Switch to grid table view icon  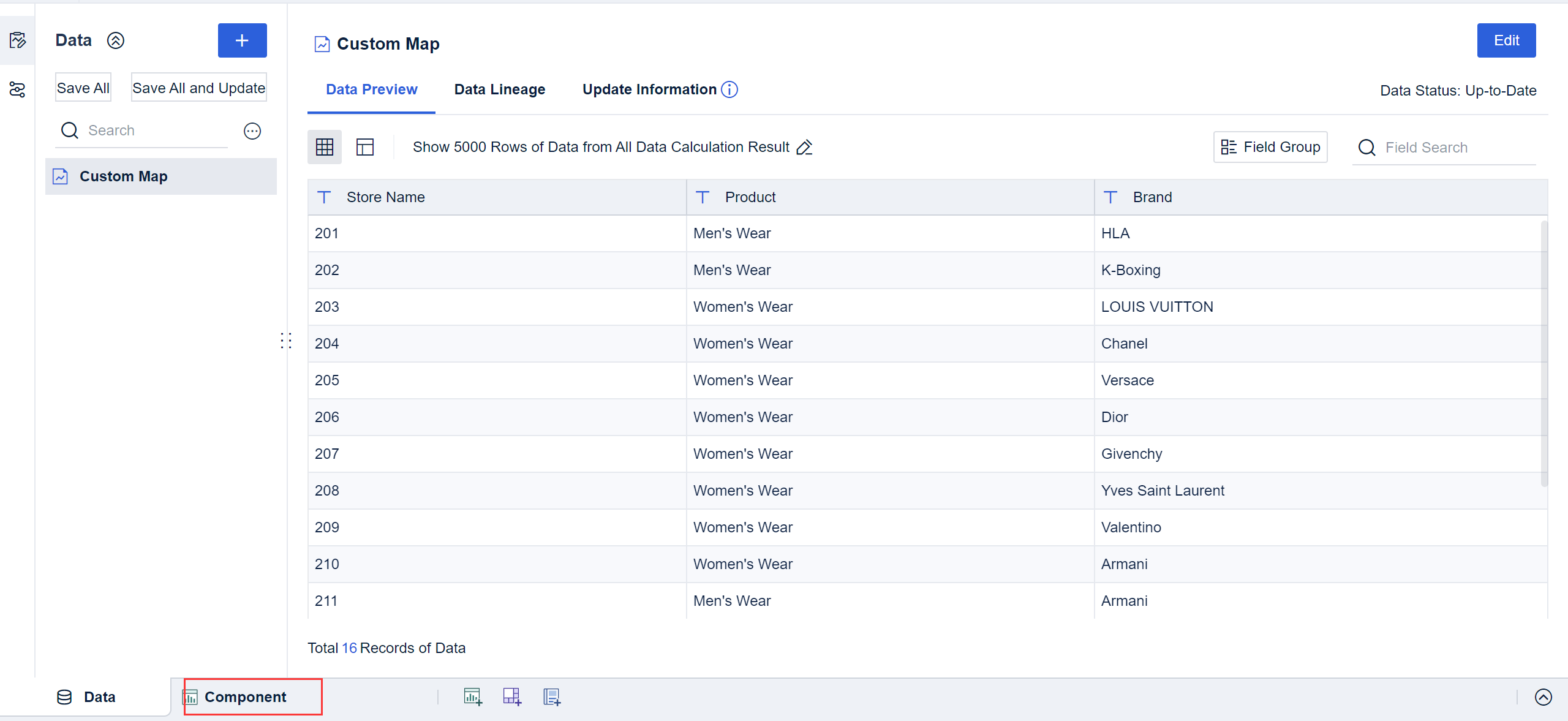(325, 147)
